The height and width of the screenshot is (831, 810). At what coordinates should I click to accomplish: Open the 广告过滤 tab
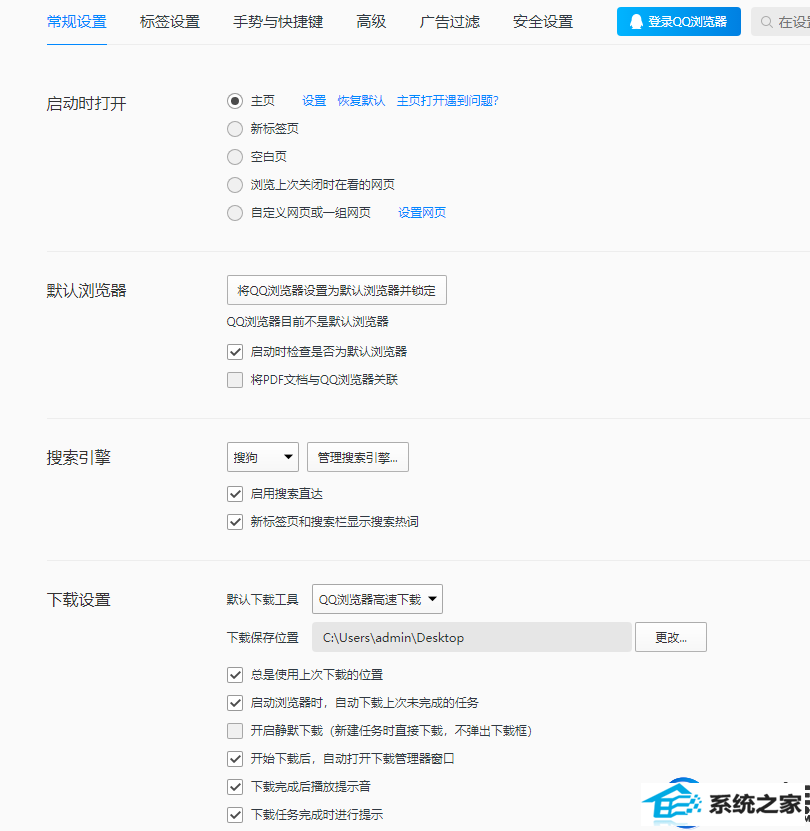(450, 22)
